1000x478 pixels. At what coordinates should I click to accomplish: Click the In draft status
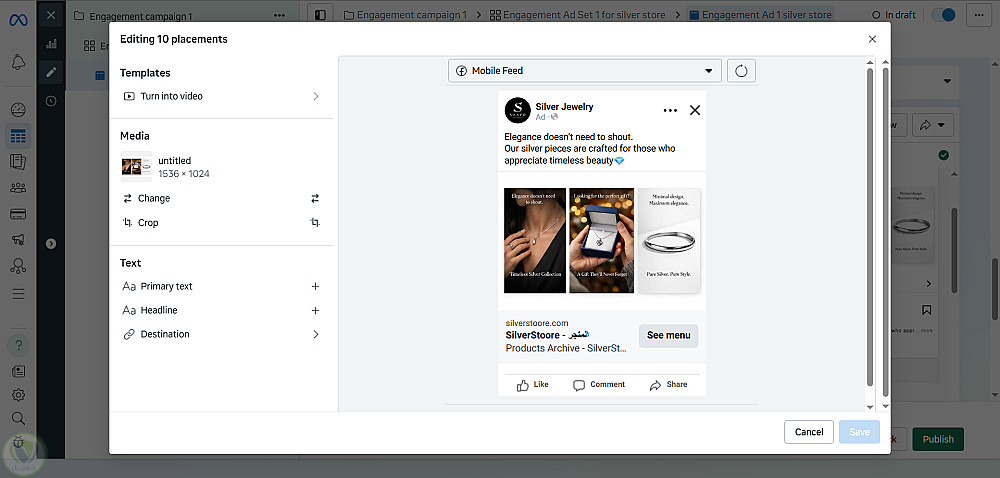[x=894, y=15]
